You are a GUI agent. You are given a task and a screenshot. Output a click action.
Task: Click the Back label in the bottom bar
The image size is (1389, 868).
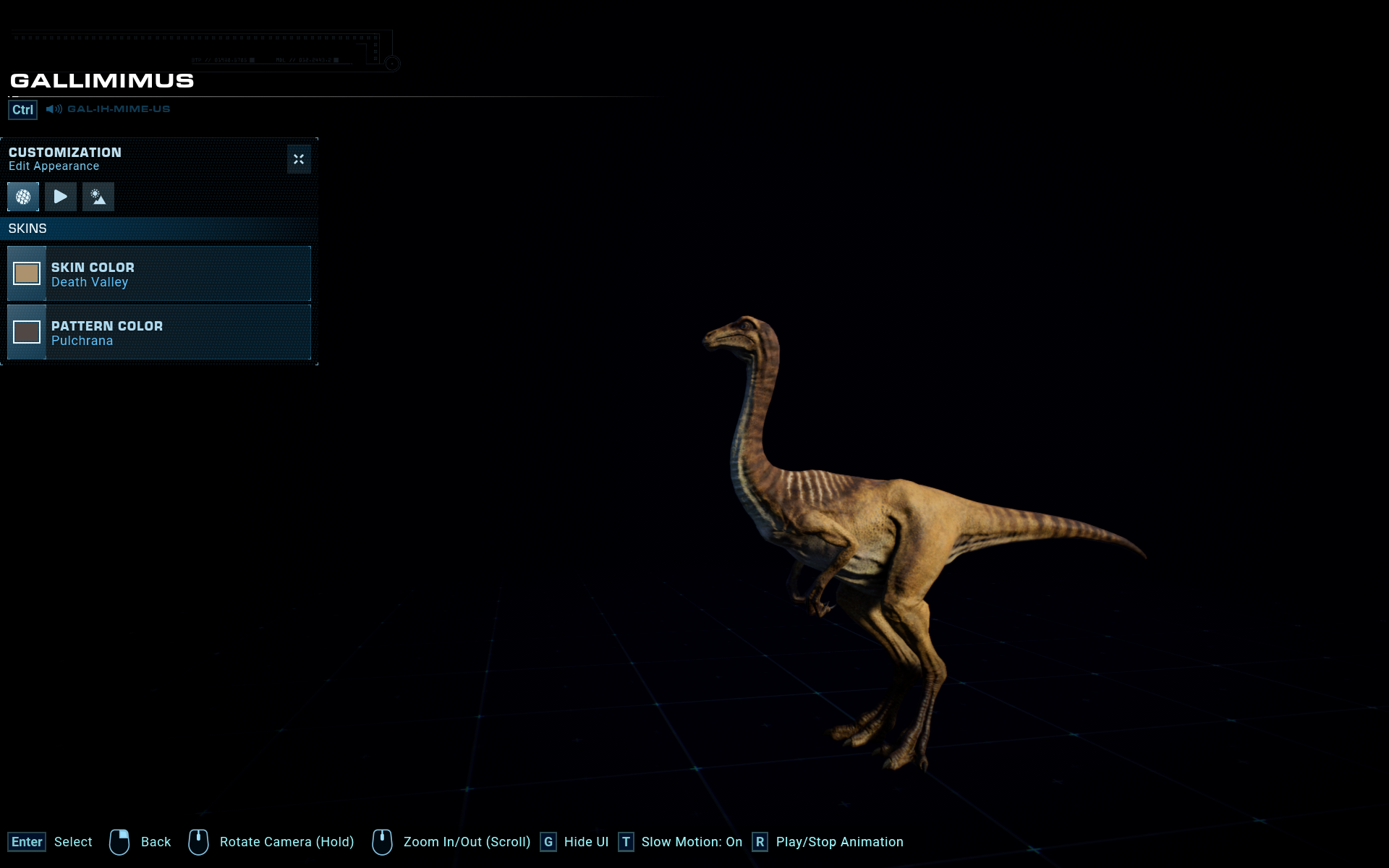click(156, 842)
